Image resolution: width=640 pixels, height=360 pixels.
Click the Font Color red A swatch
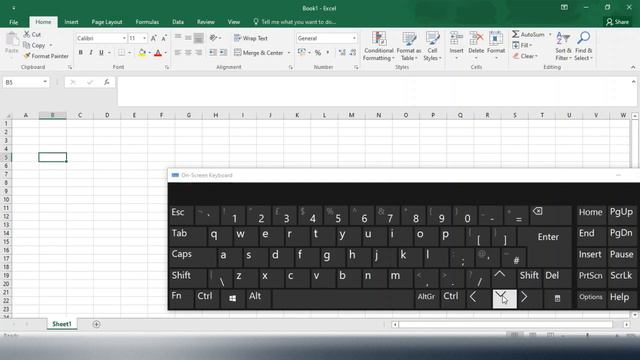pos(158,53)
